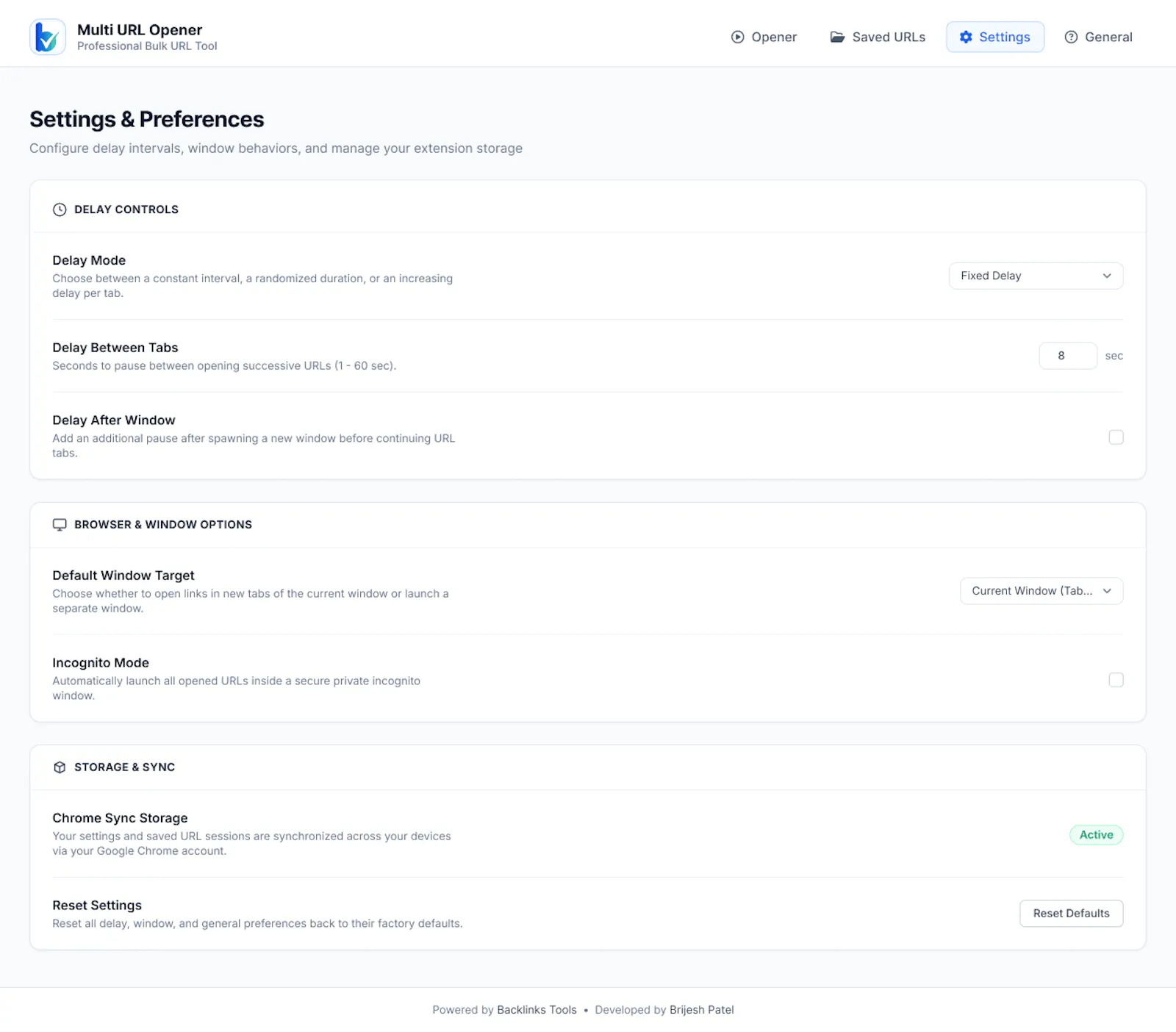Click the Active sync status badge
1176x1032 pixels.
click(1096, 835)
